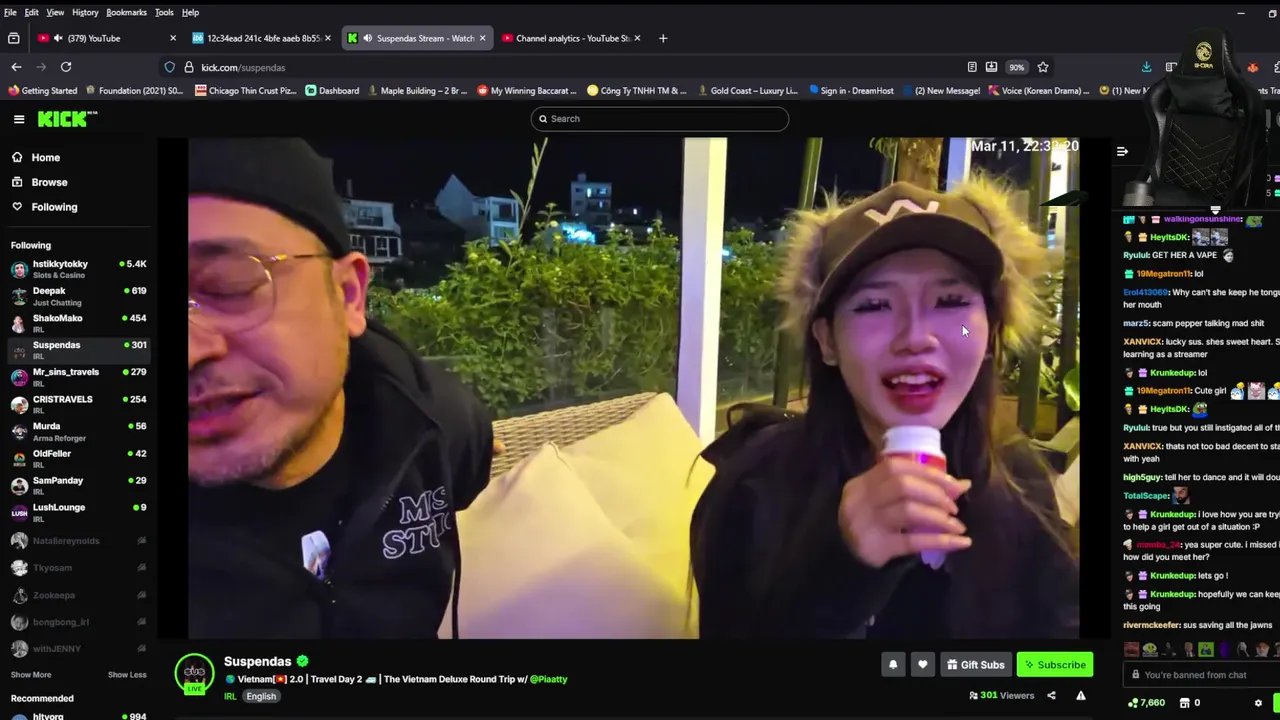Open the Kick hamburger menu
The height and width of the screenshot is (720, 1280).
point(19,119)
